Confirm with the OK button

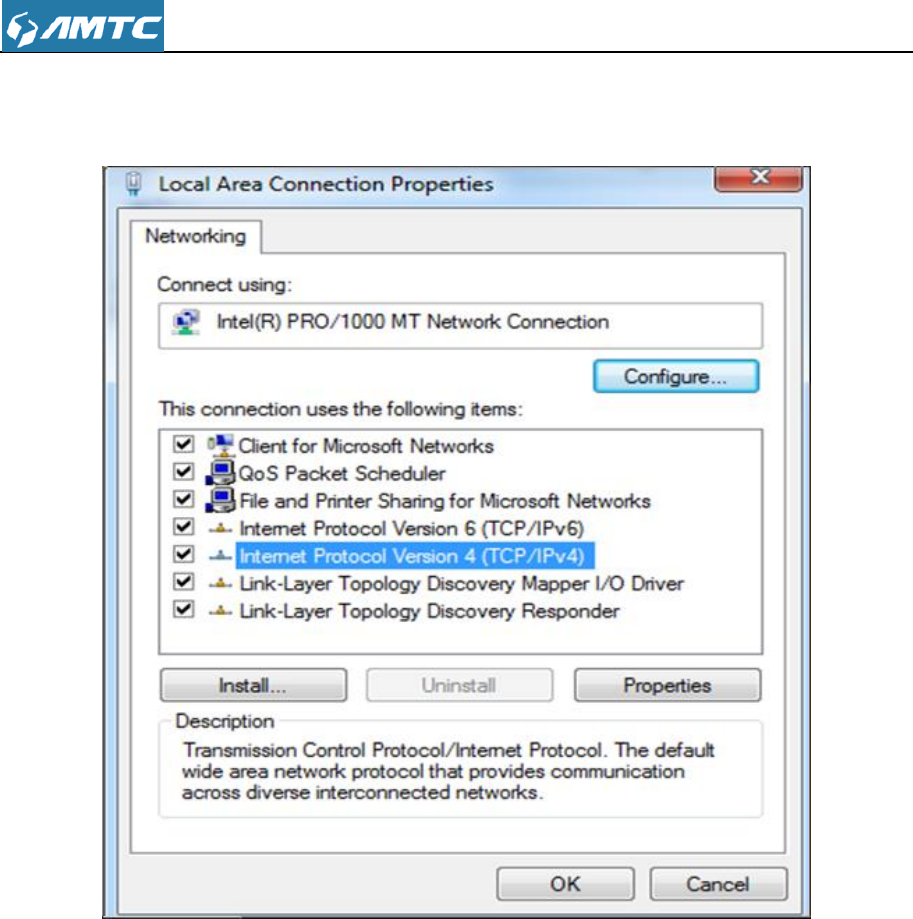coord(565,884)
